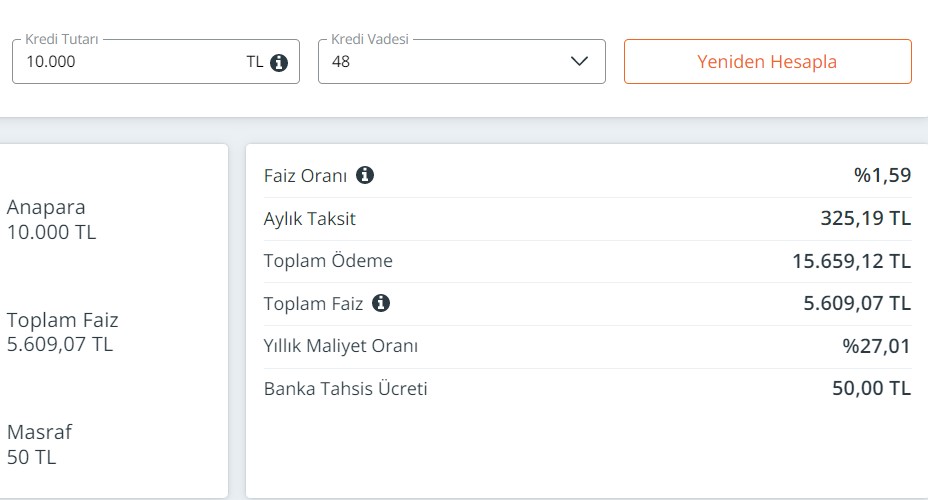
Task: Click Toplam Faiz summary in left panel
Action: click(63, 332)
